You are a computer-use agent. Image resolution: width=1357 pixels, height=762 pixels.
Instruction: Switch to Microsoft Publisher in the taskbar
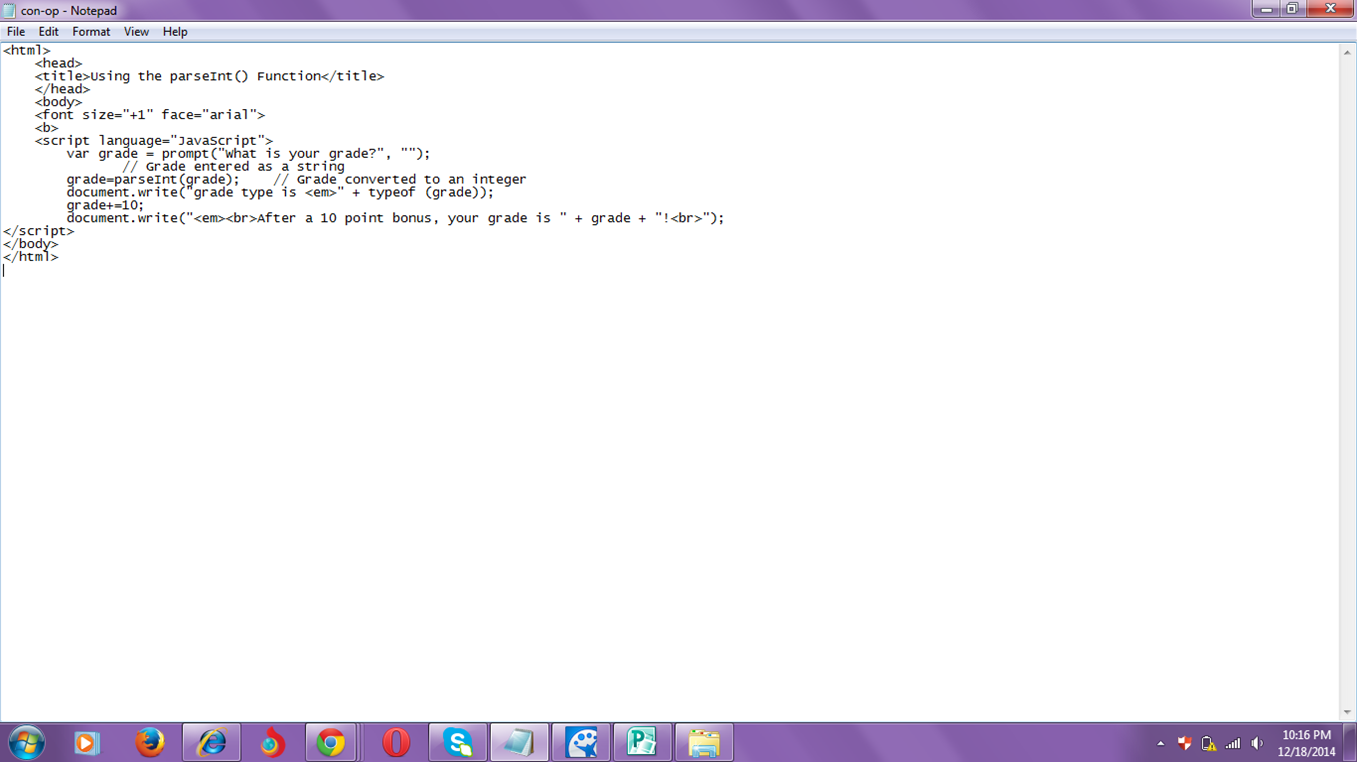click(642, 743)
